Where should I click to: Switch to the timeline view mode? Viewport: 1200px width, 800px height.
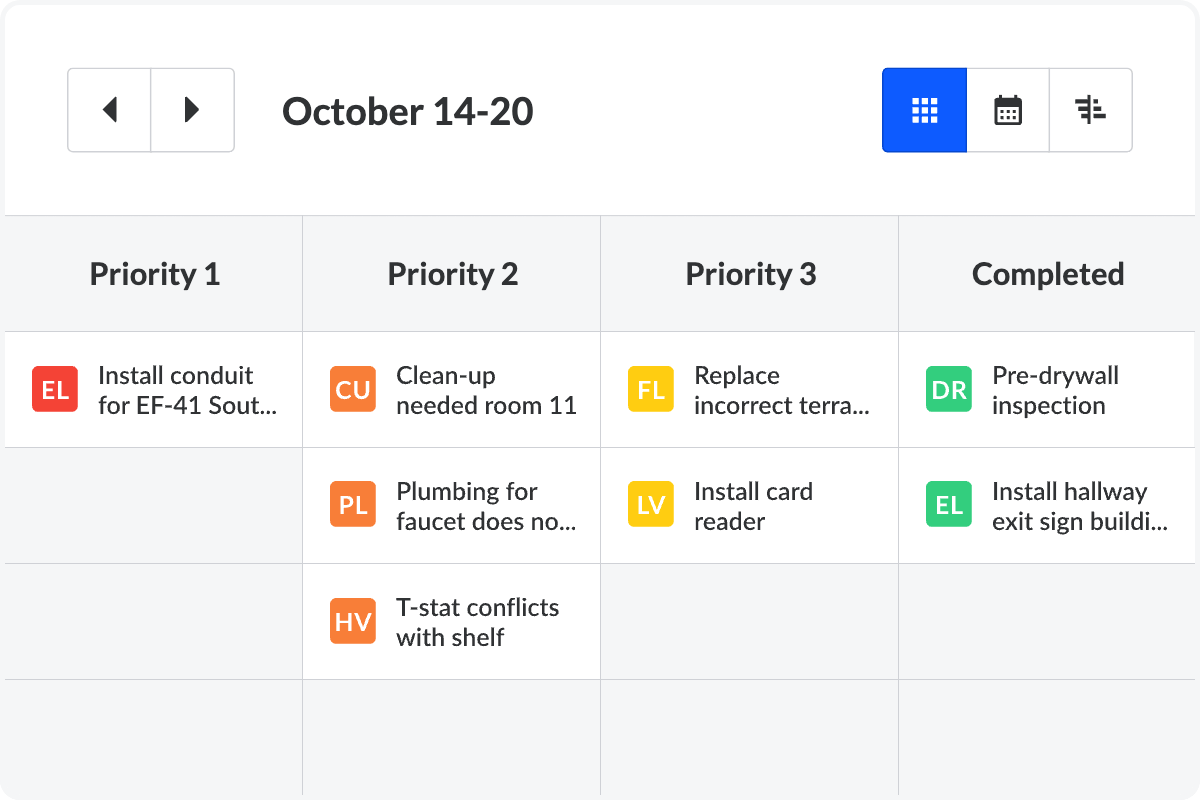pyautogui.click(x=1090, y=110)
